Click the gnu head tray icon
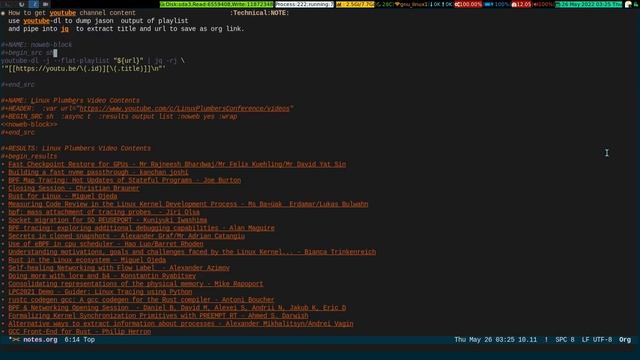The image size is (640, 360). pyautogui.click(x=628, y=4)
